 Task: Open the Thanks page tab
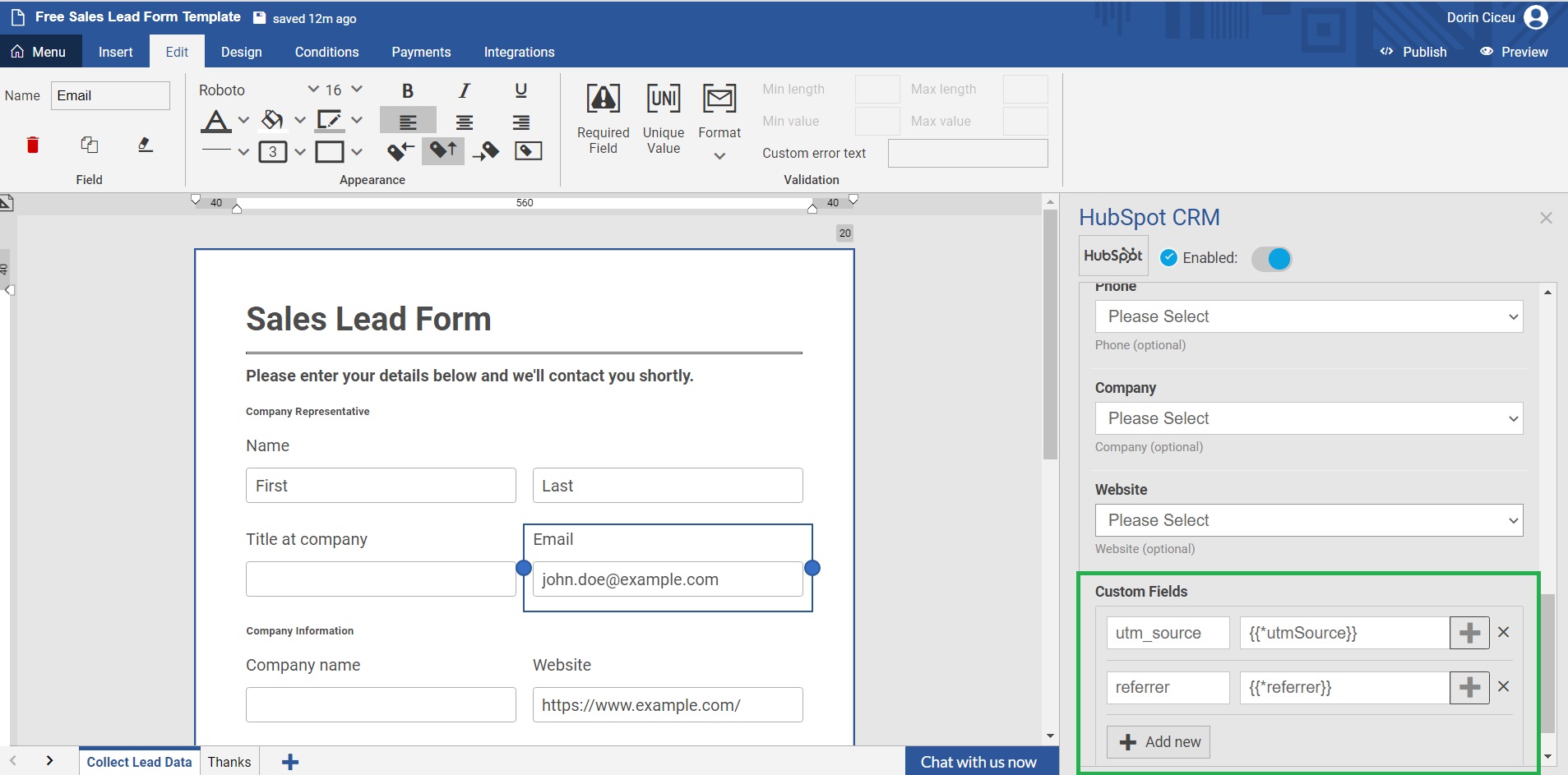click(x=229, y=762)
